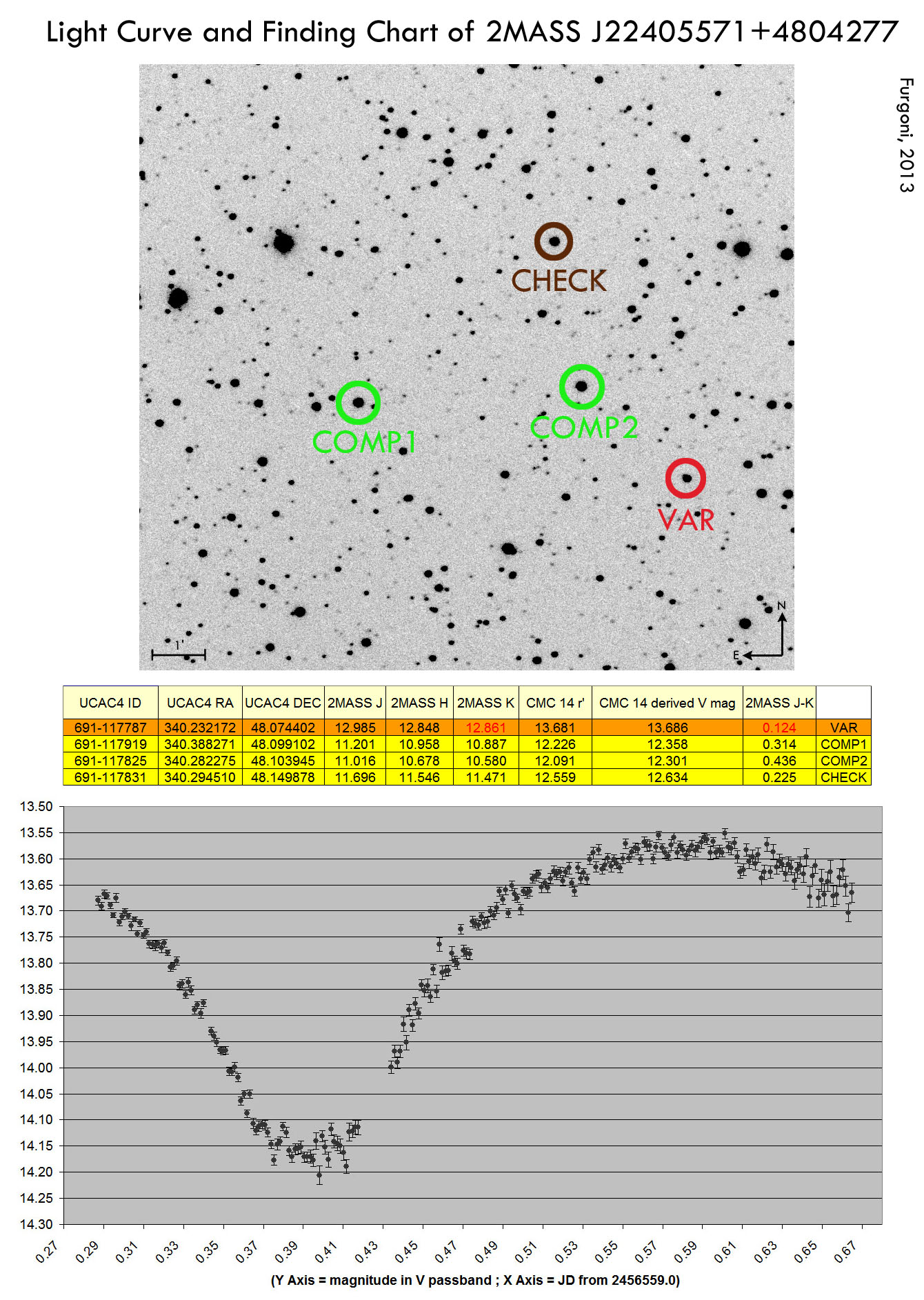Click the 'UCAC4 ID' column header

[x=110, y=703]
